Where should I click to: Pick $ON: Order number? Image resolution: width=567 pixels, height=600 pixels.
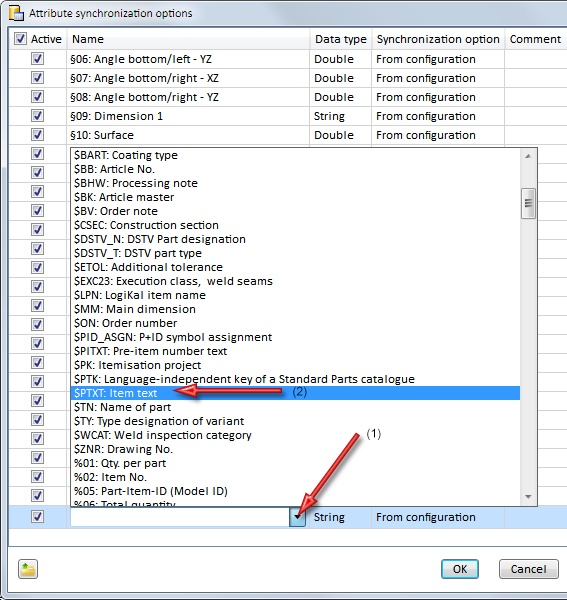(x=295, y=323)
